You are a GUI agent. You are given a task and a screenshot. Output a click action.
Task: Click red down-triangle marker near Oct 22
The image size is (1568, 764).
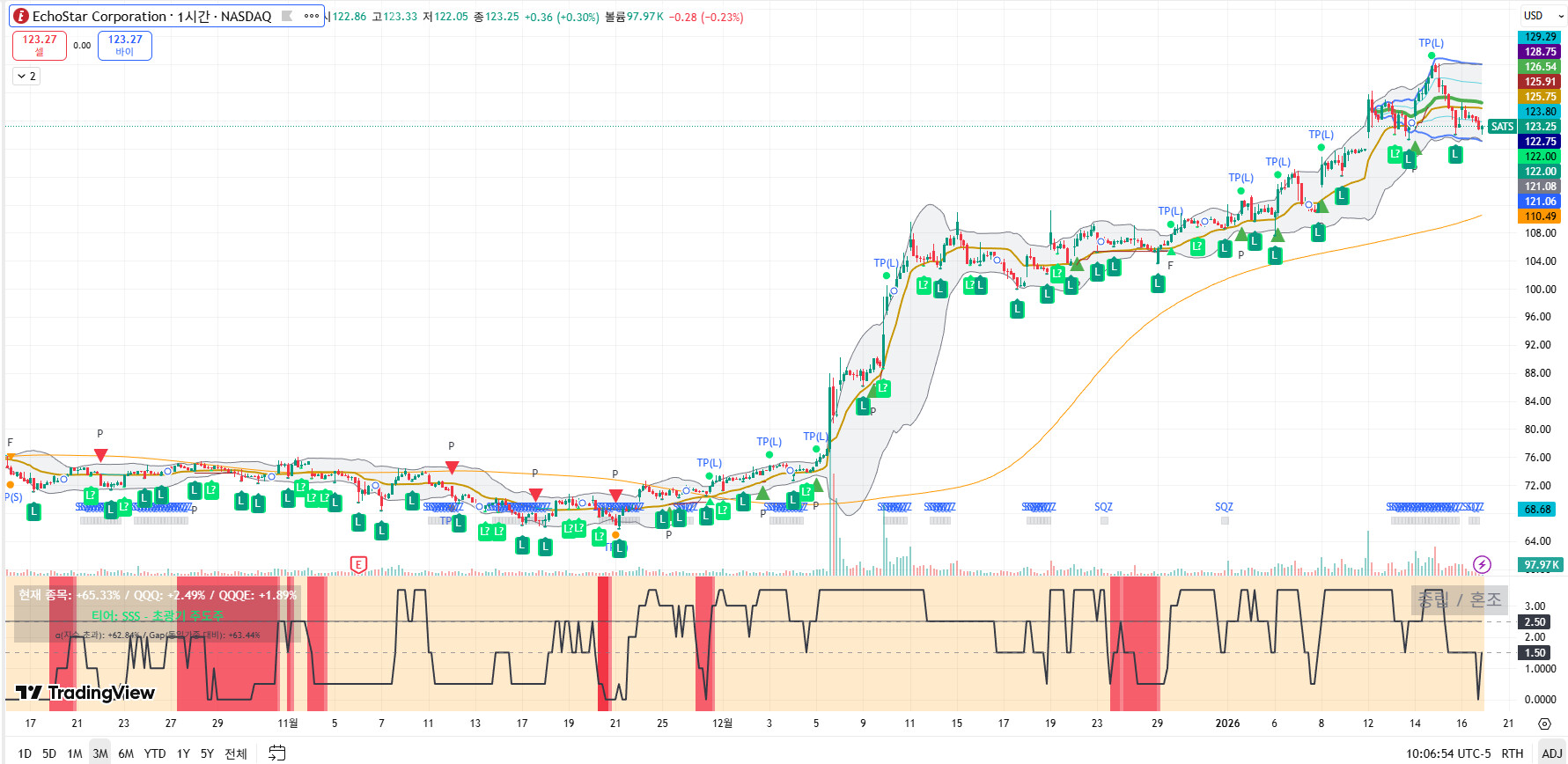click(100, 455)
